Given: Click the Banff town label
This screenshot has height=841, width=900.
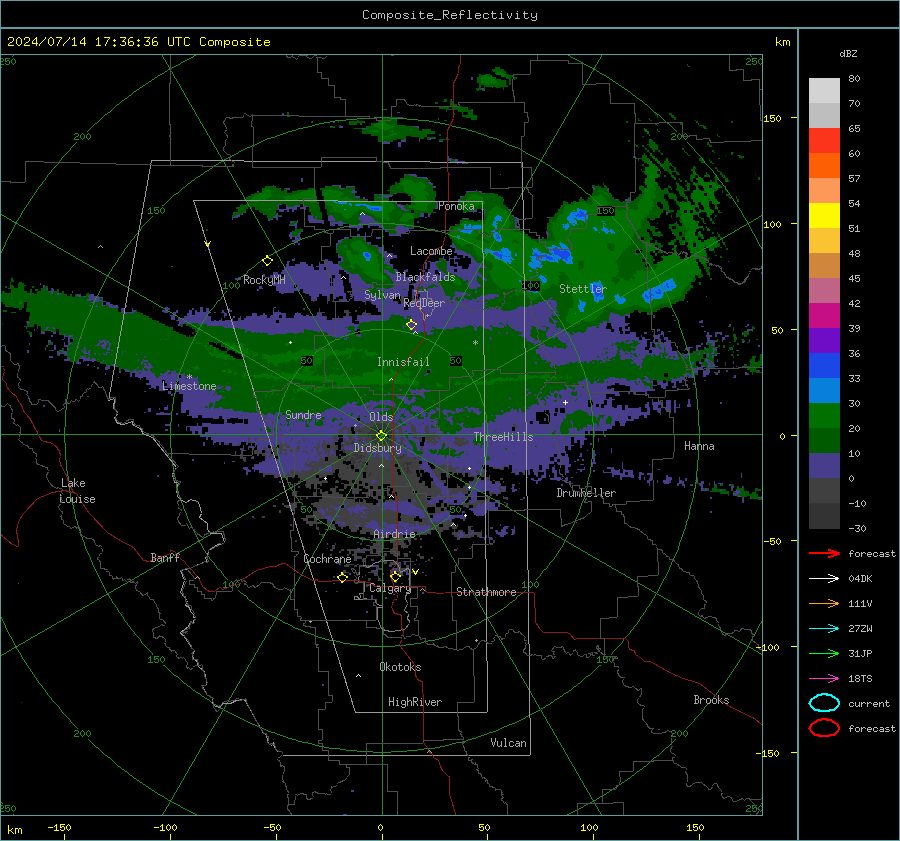Looking at the screenshot, I should (165, 557).
